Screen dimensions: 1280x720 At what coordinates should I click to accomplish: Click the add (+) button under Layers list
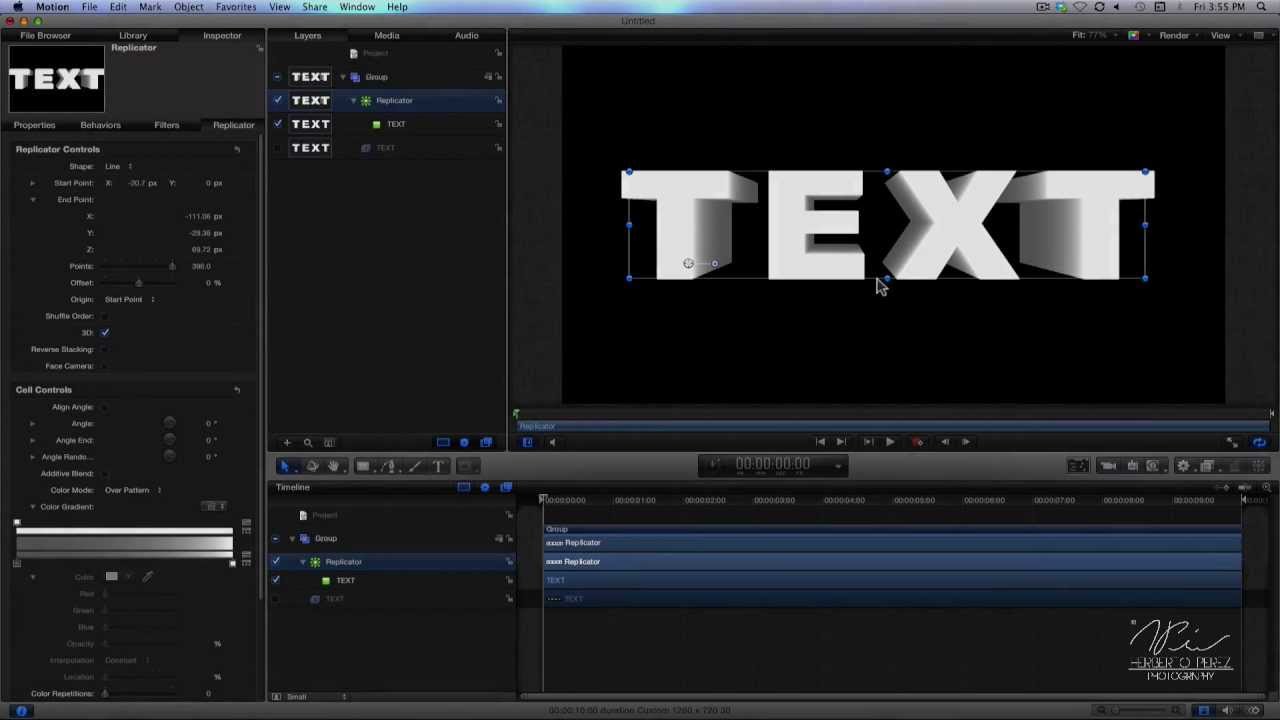(x=287, y=442)
